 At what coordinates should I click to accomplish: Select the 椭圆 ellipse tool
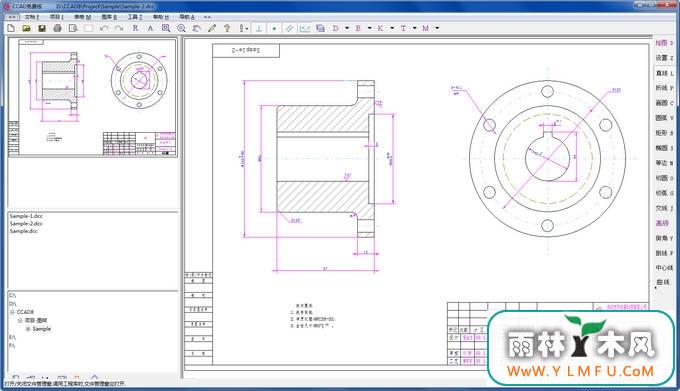pyautogui.click(x=664, y=148)
